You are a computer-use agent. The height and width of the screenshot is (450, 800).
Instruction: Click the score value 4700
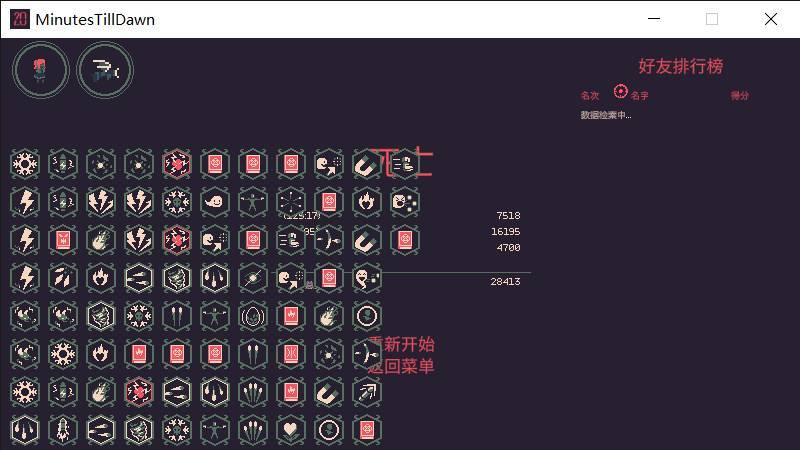pos(508,247)
